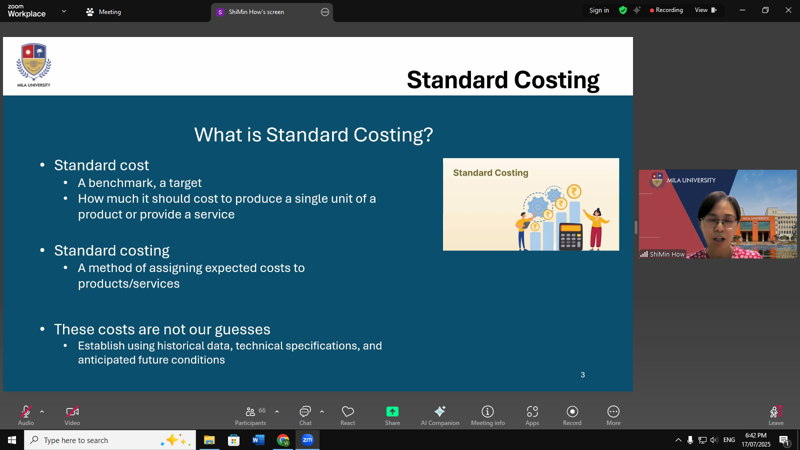Start recording with Record button

click(572, 412)
